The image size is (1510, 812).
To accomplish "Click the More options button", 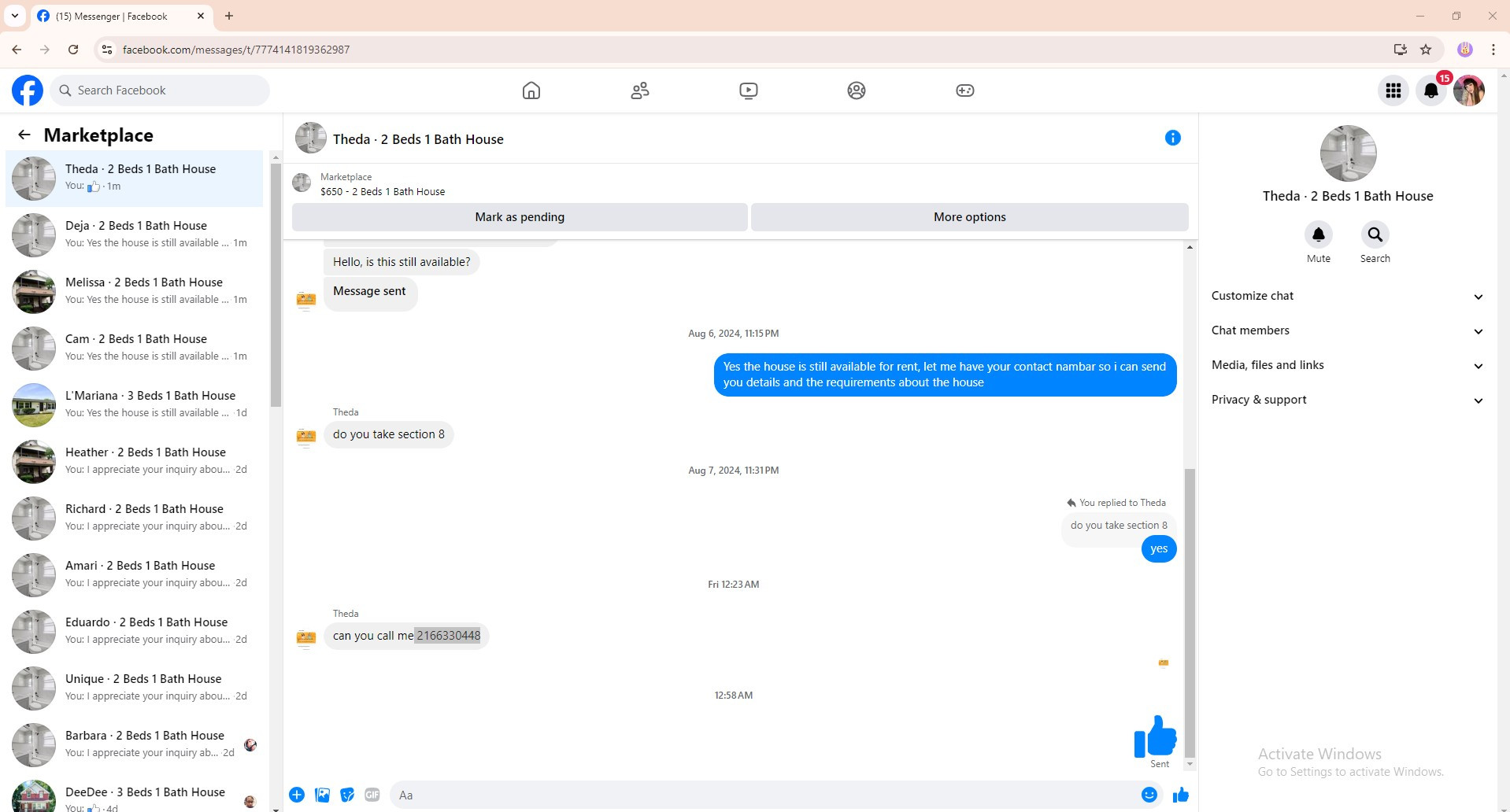I will coord(970,217).
